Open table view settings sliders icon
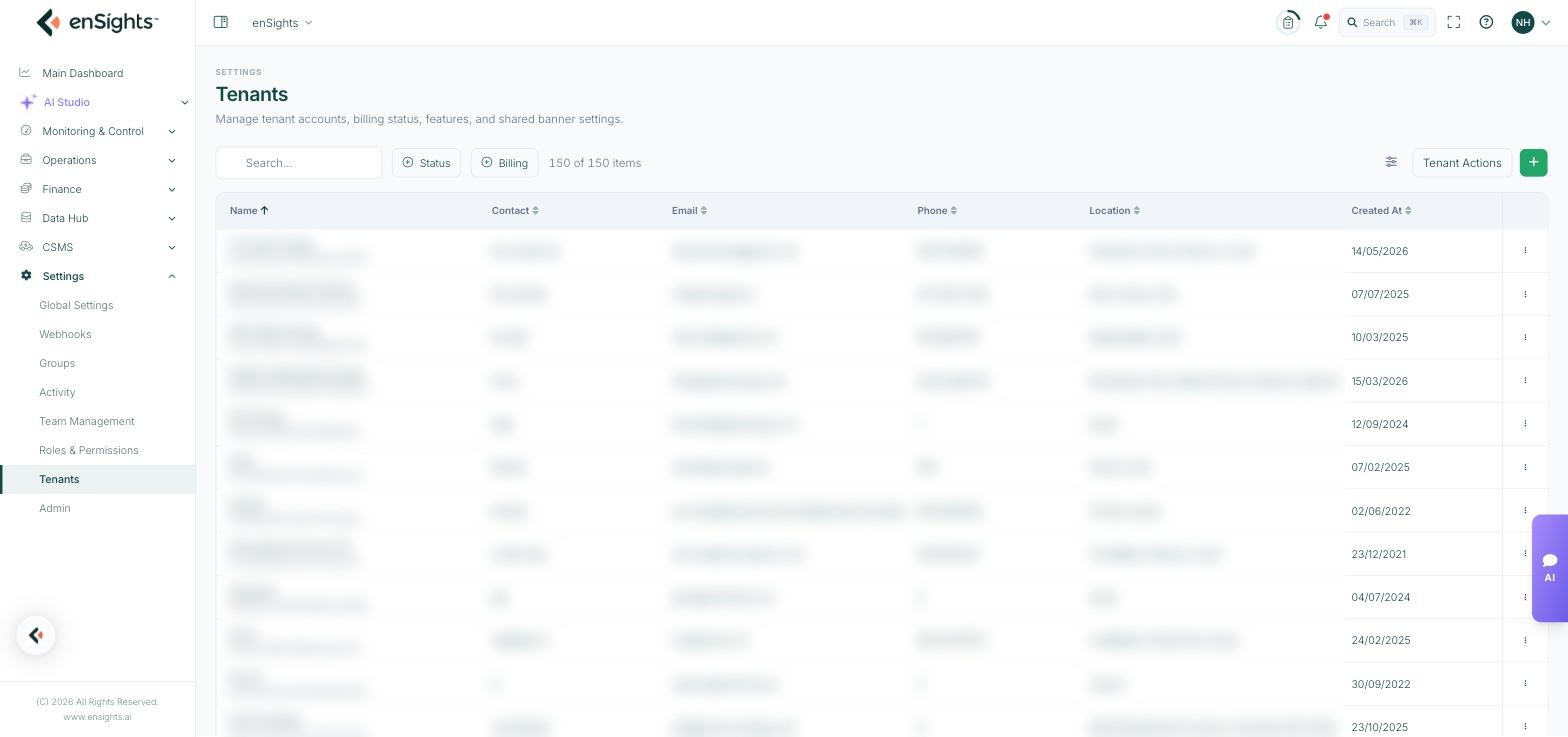This screenshot has height=737, width=1568. [x=1391, y=162]
